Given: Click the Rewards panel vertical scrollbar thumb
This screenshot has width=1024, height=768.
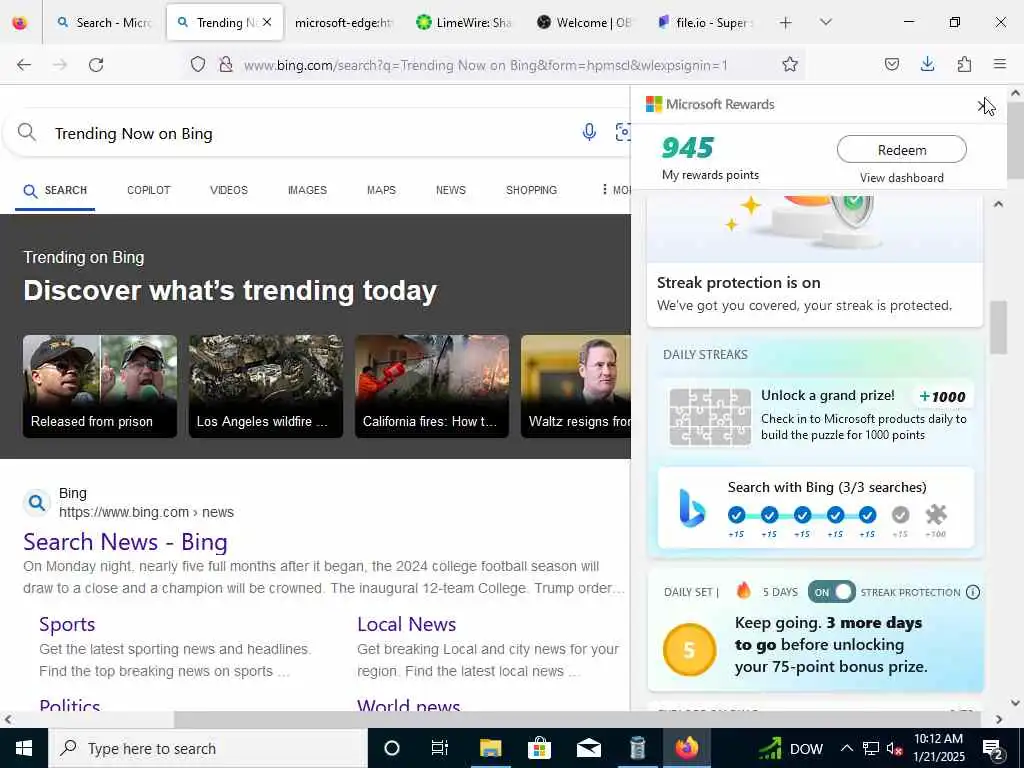Looking at the screenshot, I should 998,327.
